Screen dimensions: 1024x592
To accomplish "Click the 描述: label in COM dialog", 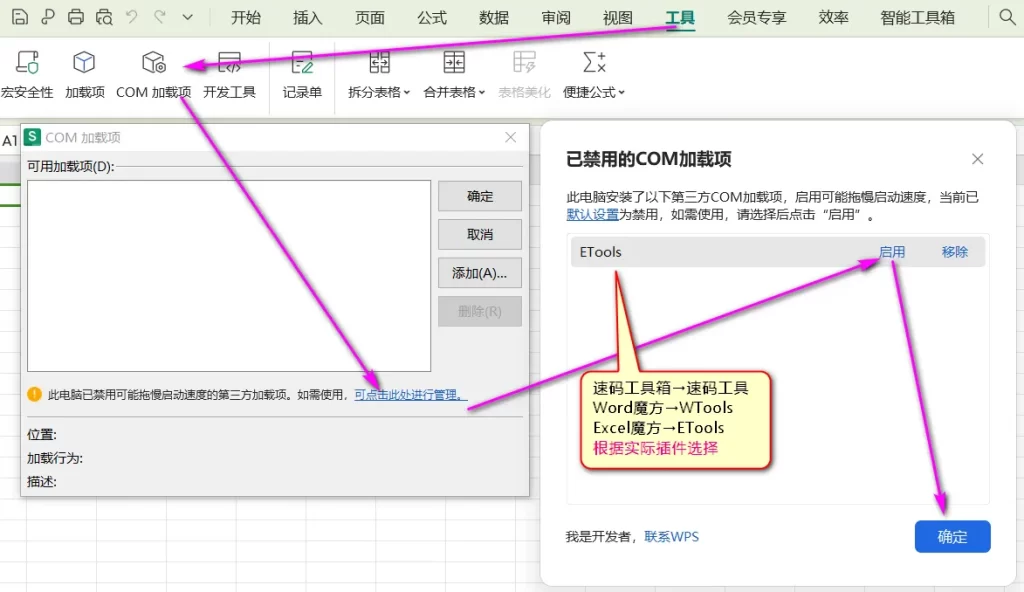I will 42,482.
